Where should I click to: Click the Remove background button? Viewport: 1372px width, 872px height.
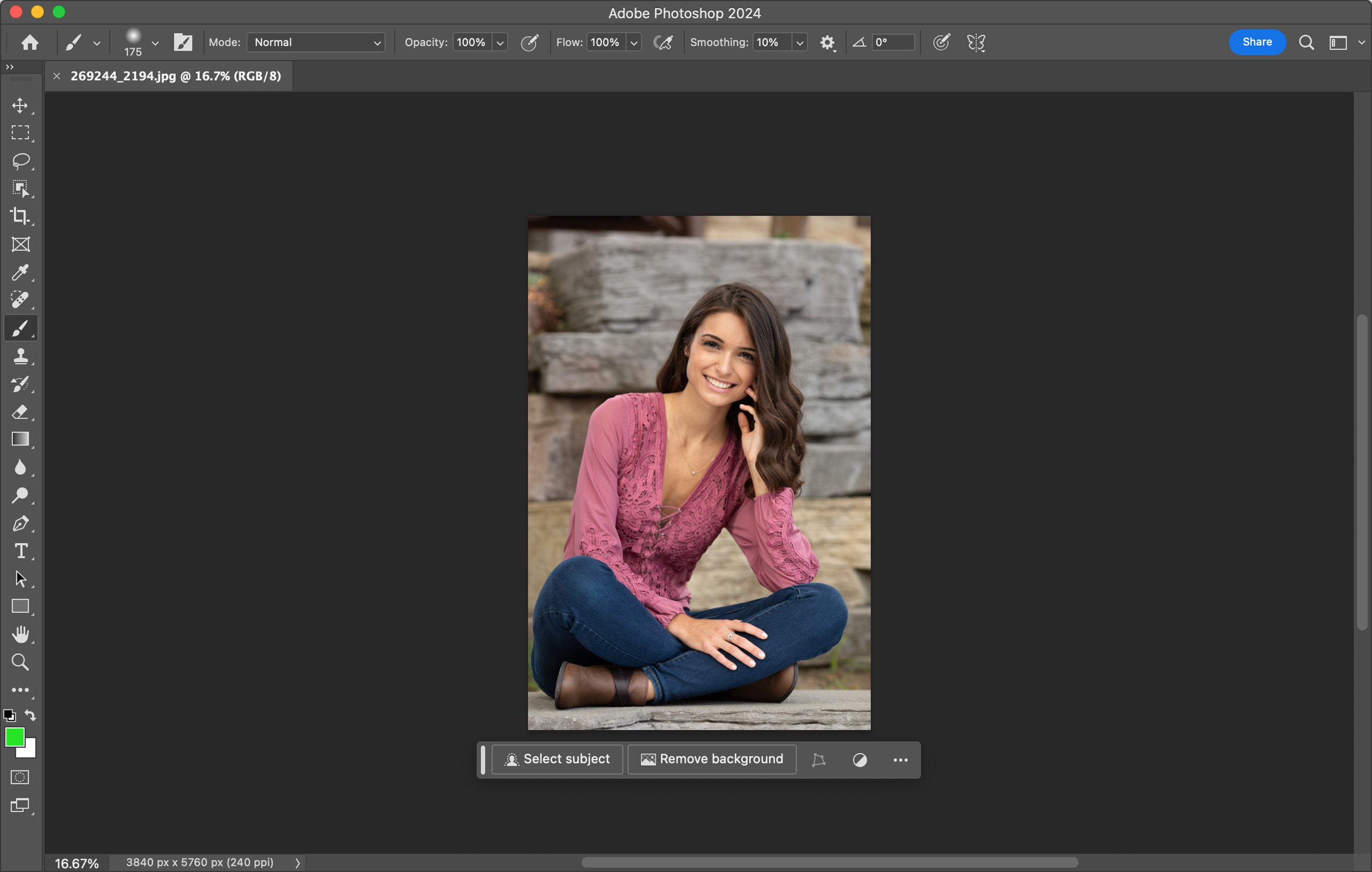point(712,760)
